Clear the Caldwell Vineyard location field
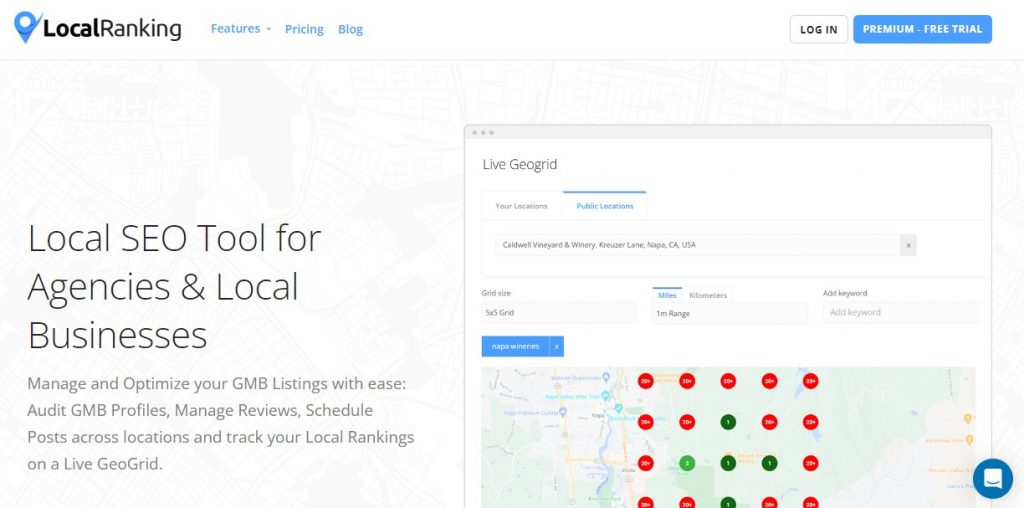1024x508 pixels. 907,245
